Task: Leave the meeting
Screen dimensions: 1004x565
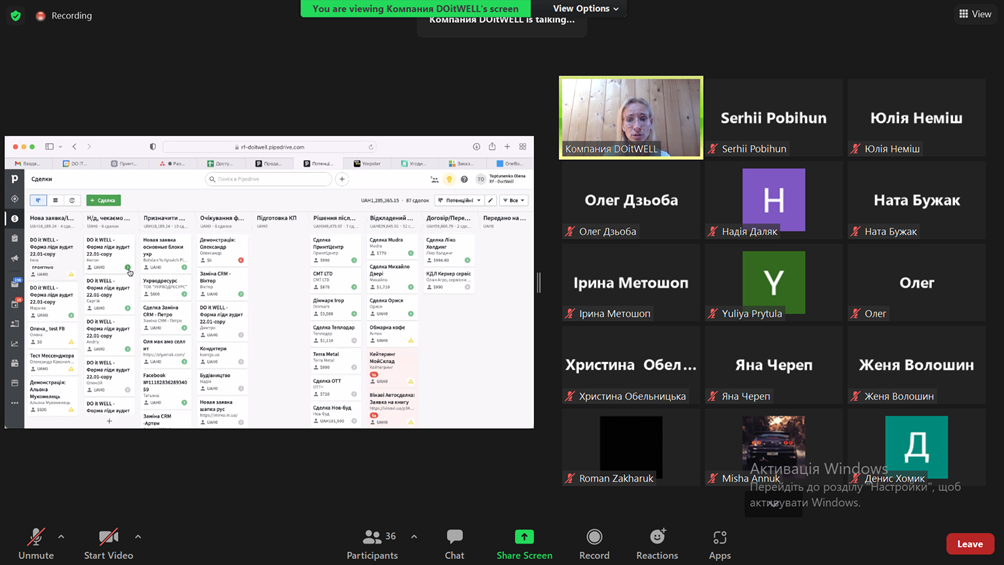Action: pos(969,544)
